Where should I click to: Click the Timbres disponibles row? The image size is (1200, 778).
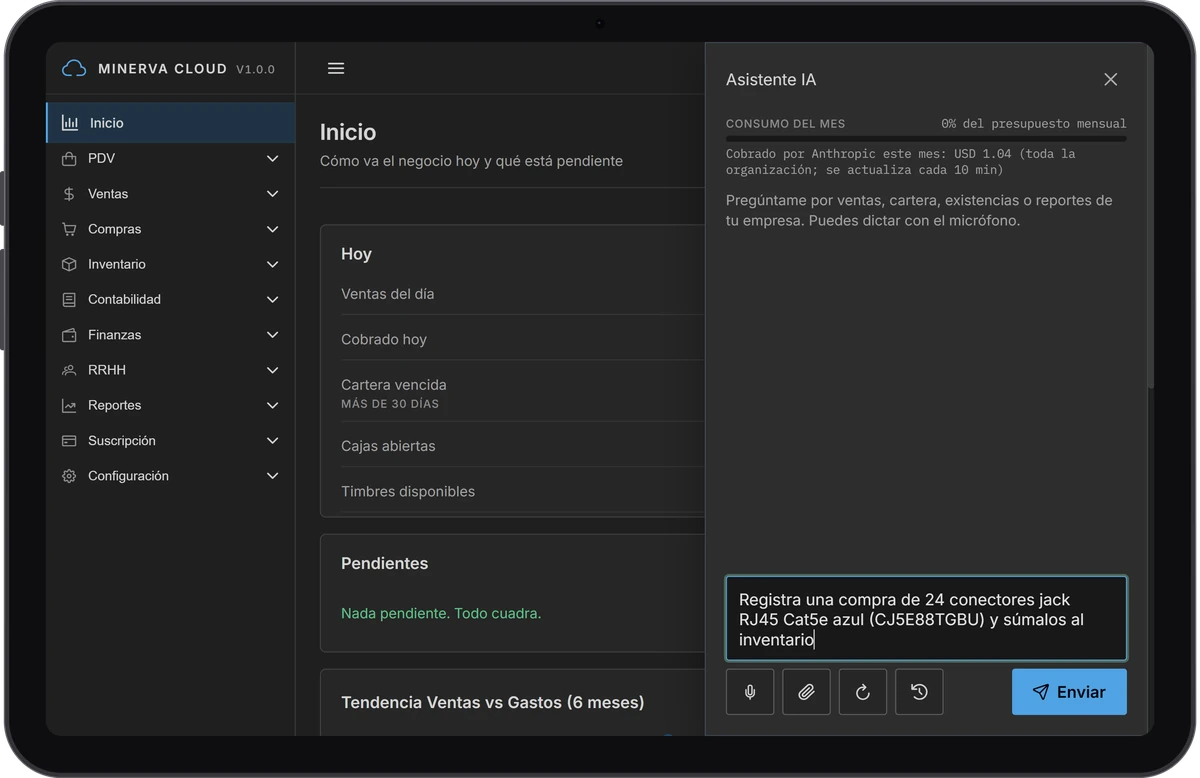point(522,491)
